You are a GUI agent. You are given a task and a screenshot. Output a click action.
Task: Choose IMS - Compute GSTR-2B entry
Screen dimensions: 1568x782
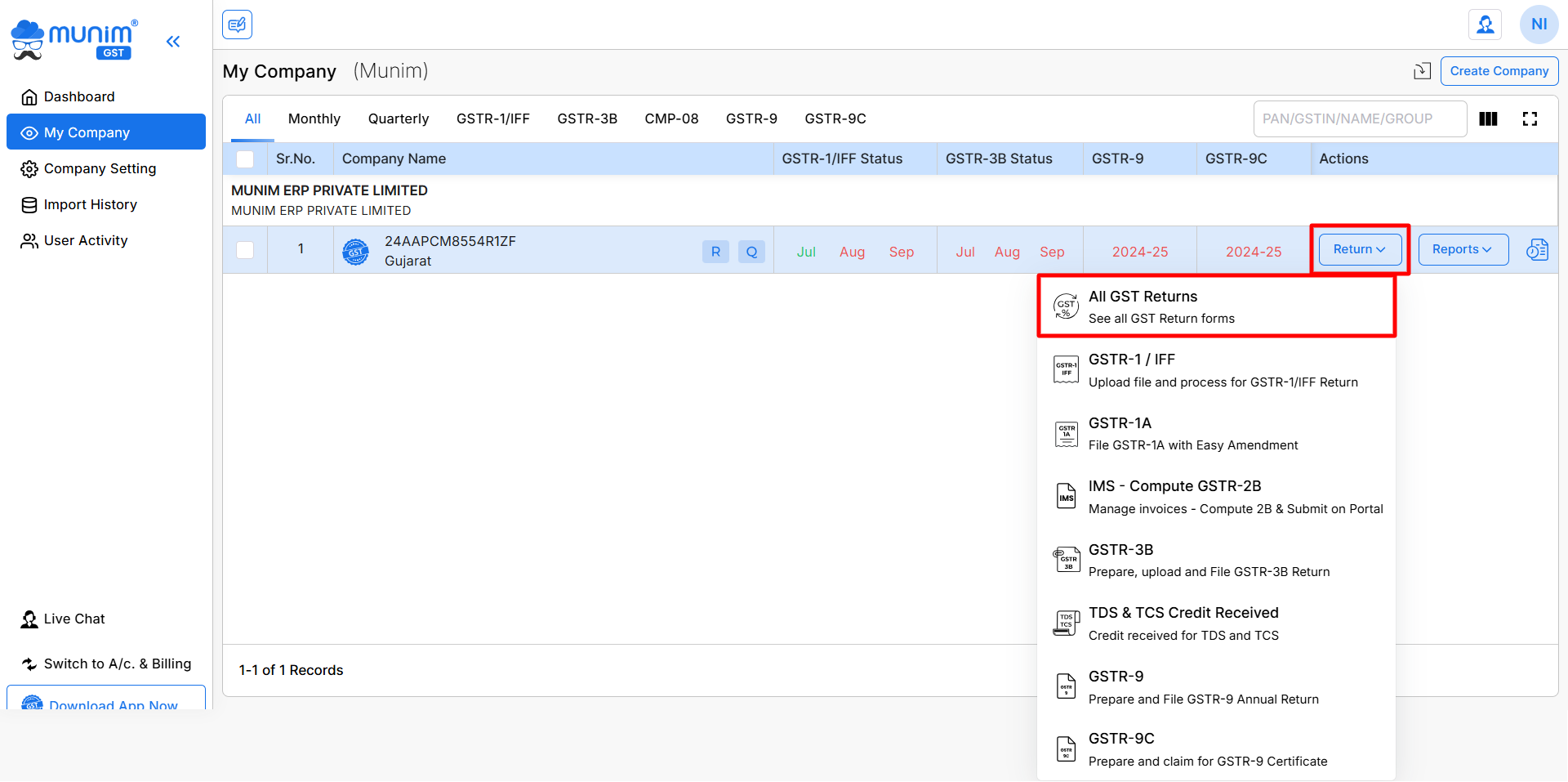(1216, 497)
